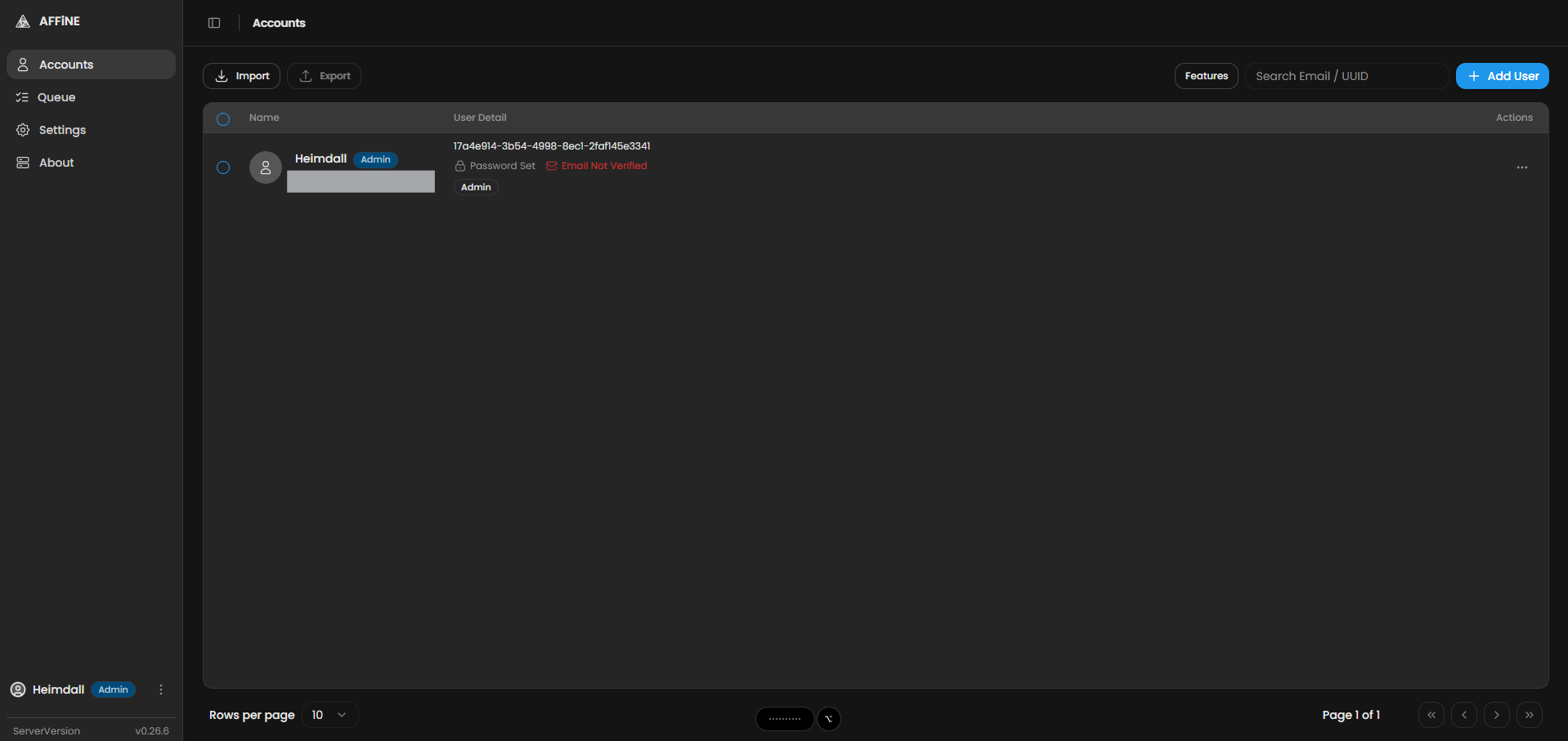Jump to last page with the double-chevron icon
This screenshot has width=1568, height=741.
click(1530, 715)
